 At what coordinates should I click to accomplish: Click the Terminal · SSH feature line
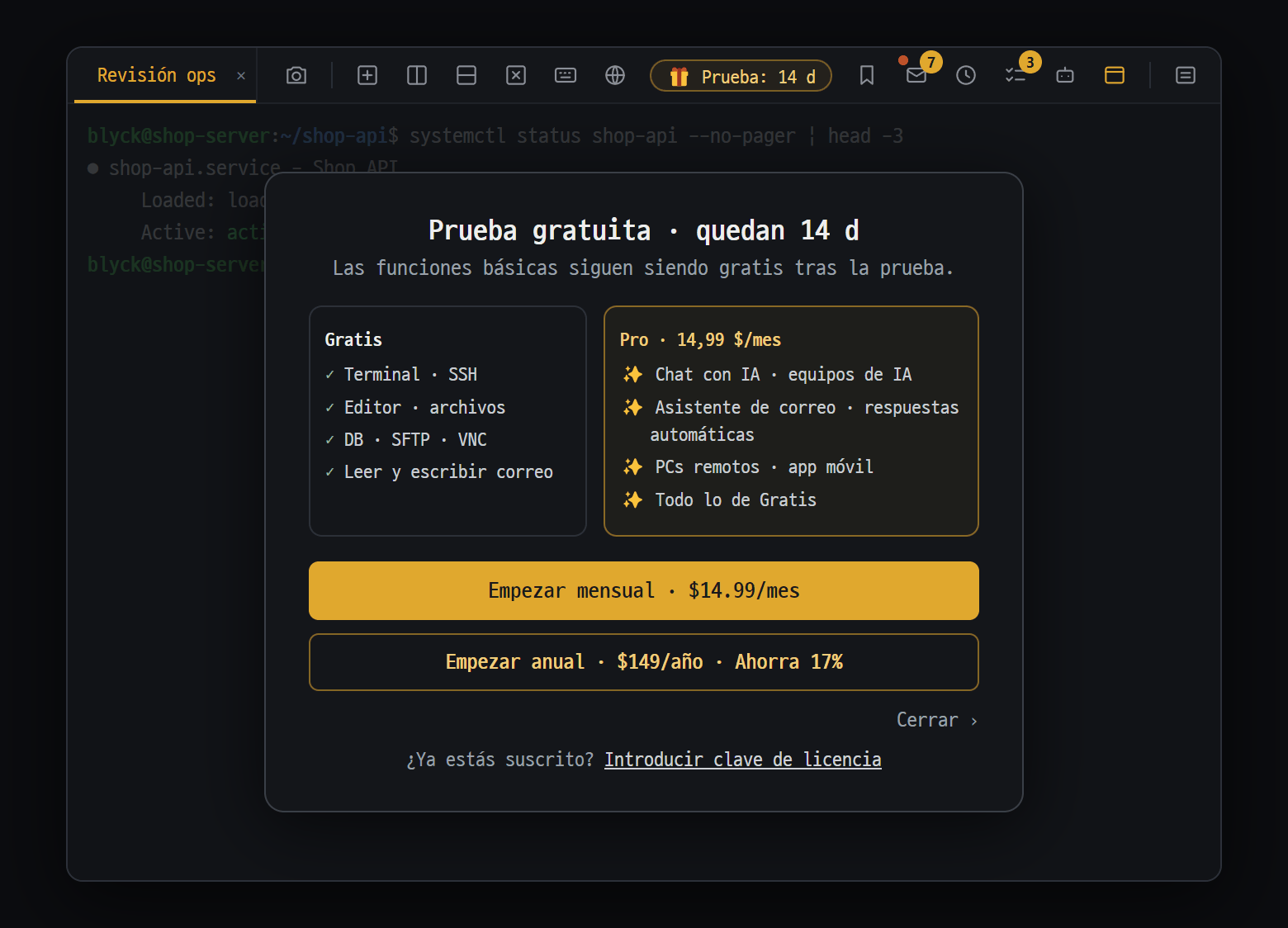(401, 375)
